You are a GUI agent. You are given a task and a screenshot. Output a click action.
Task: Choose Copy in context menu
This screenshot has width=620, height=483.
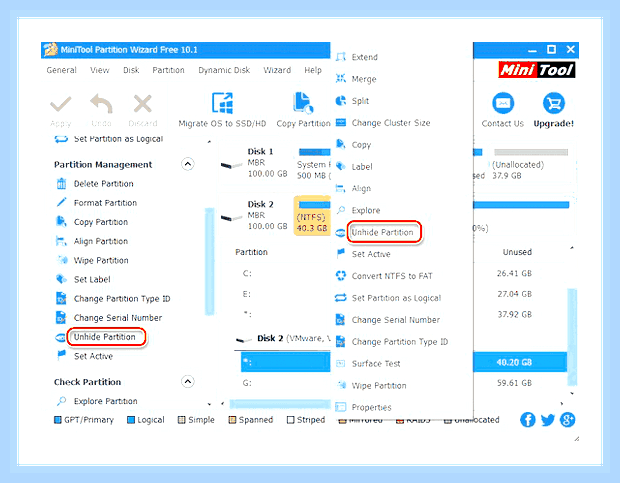click(361, 145)
